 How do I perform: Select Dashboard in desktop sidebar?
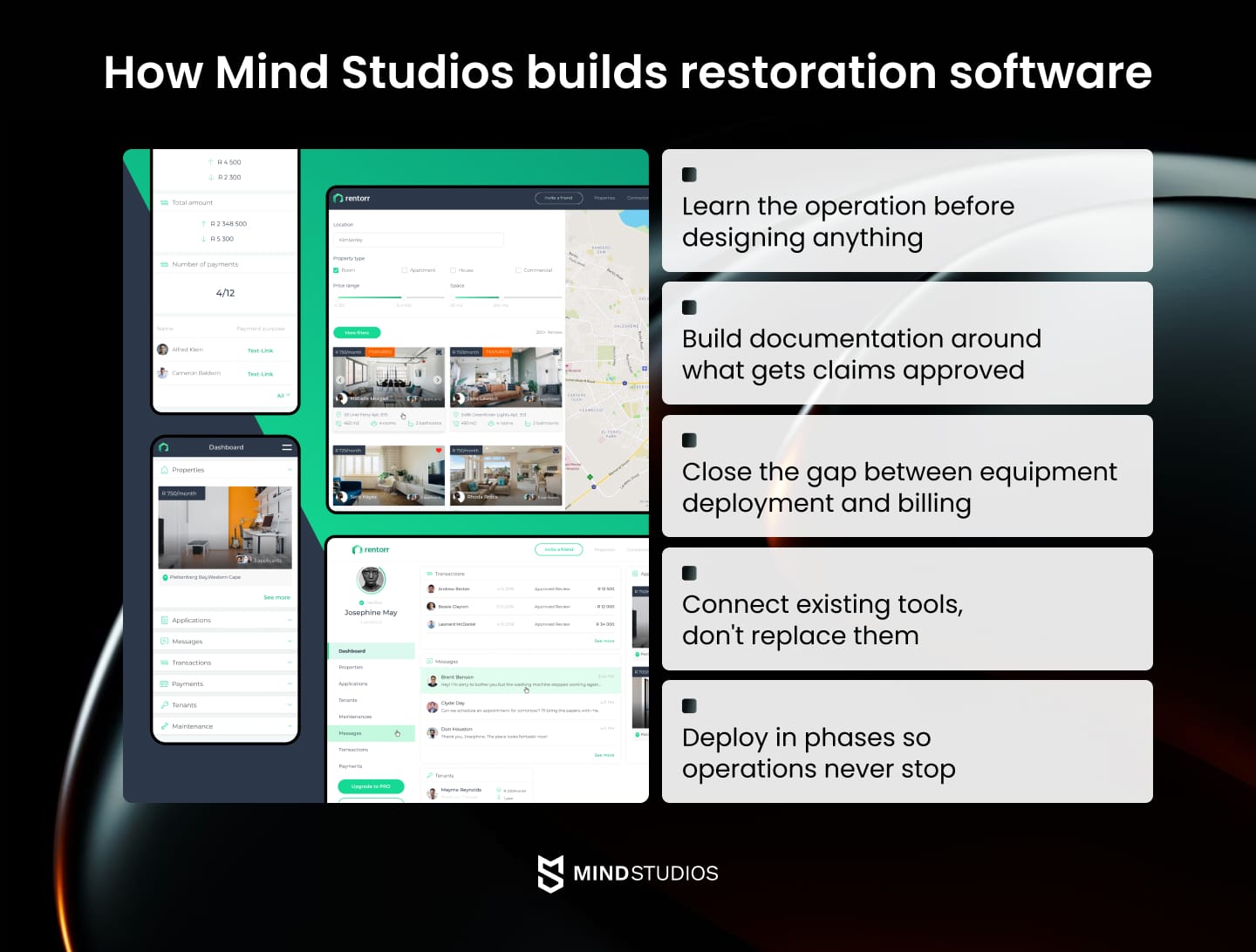click(372, 651)
